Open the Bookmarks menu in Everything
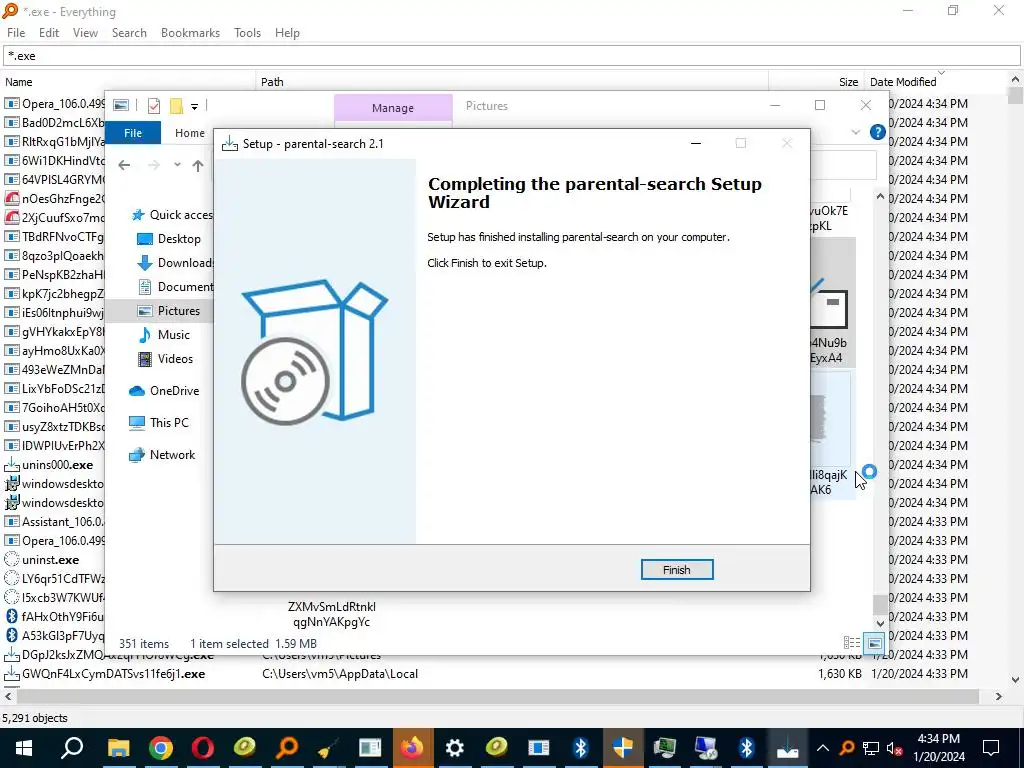Viewport: 1024px width, 768px height. [x=191, y=33]
